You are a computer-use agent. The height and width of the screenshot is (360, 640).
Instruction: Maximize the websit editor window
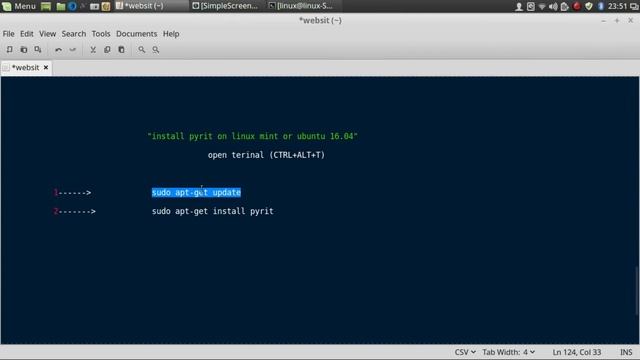(617, 20)
